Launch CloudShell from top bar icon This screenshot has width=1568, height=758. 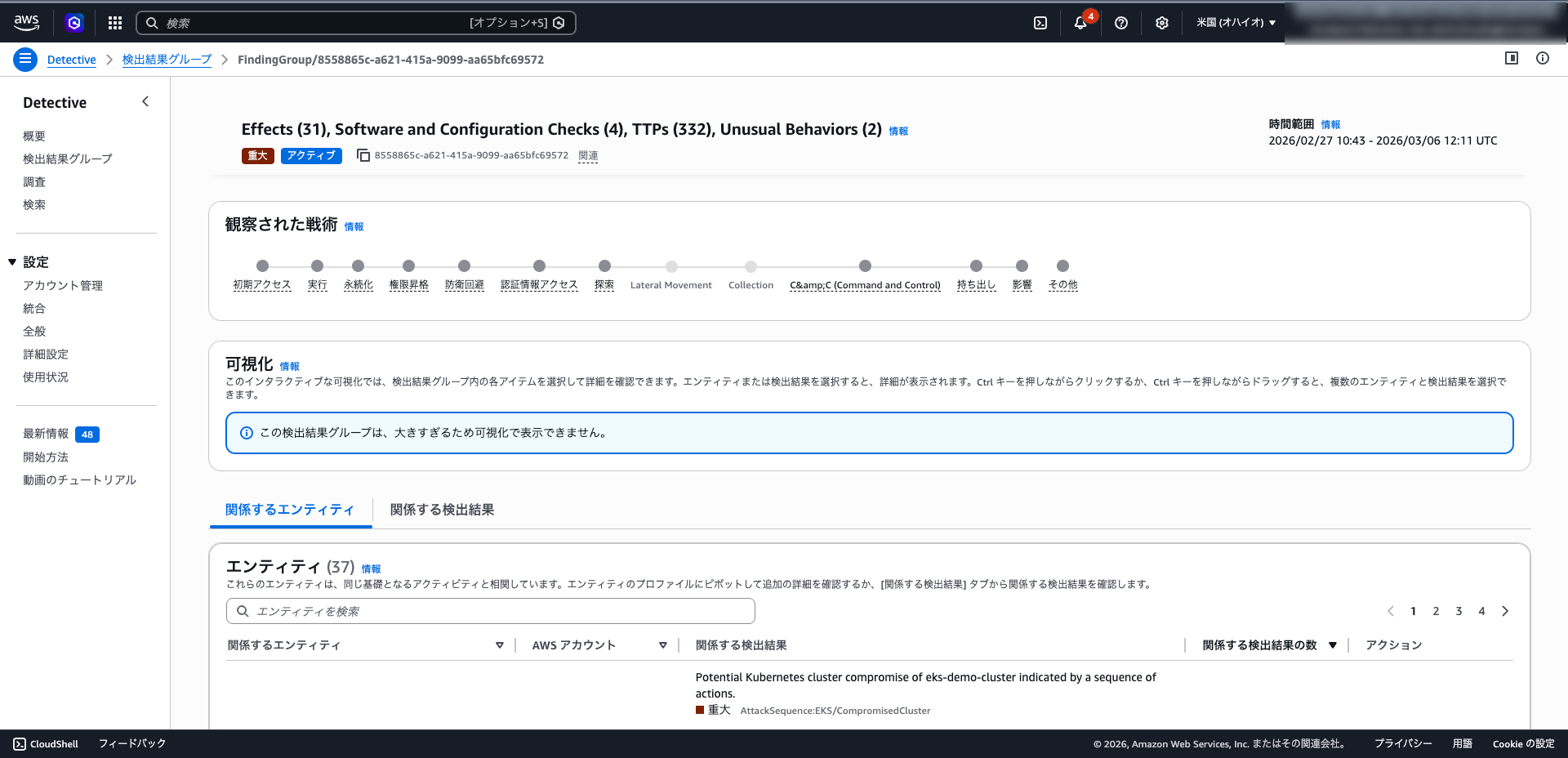point(1040,23)
